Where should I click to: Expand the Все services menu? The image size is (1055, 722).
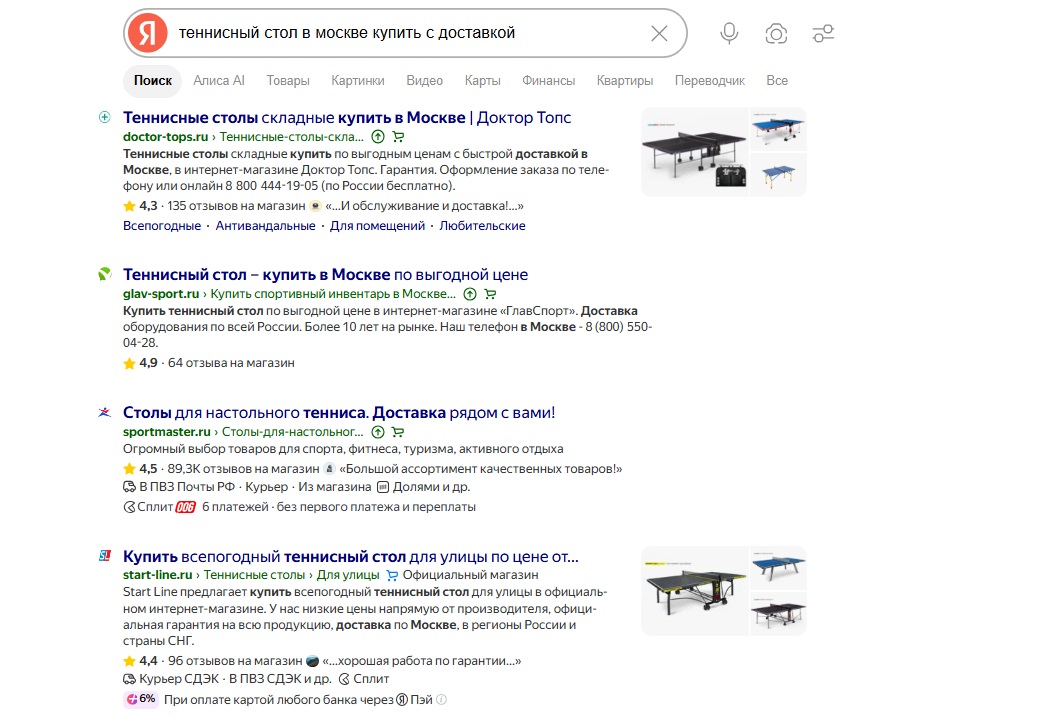pos(777,81)
